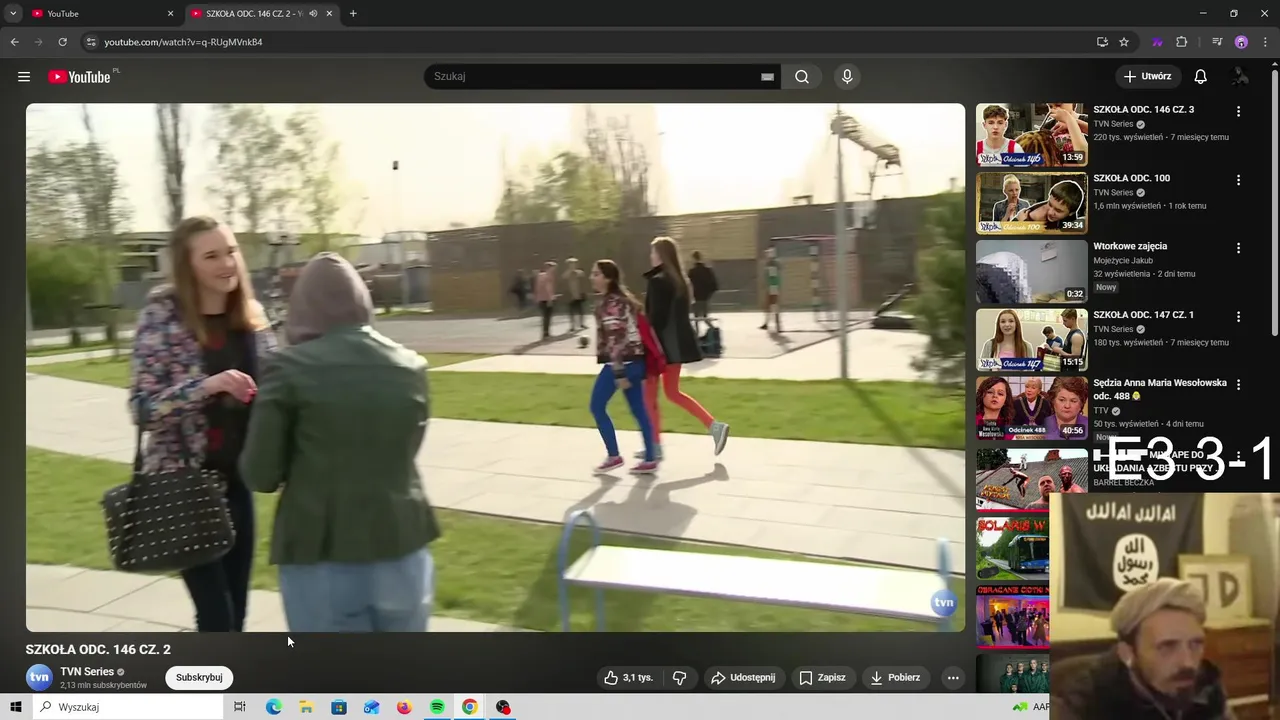Image resolution: width=1280 pixels, height=720 pixels.
Task: Open the TVN Series channel avatar
Action: click(39, 677)
